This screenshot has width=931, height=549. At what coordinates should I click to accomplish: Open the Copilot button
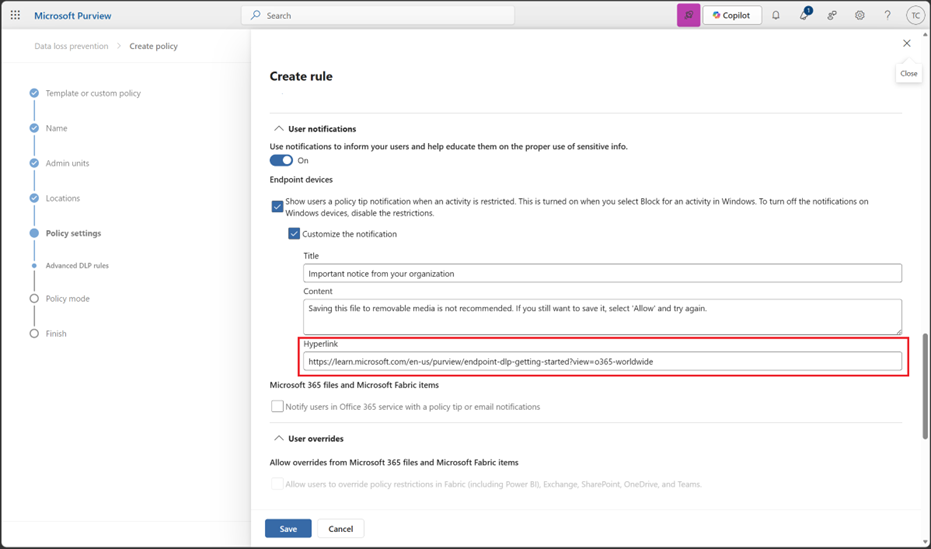(732, 15)
